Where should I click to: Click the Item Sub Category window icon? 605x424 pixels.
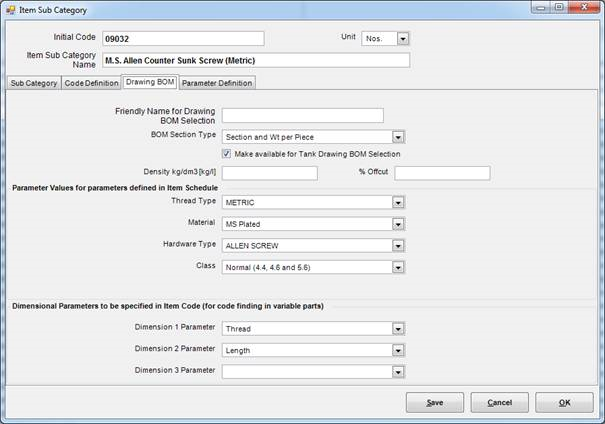[x=11, y=10]
